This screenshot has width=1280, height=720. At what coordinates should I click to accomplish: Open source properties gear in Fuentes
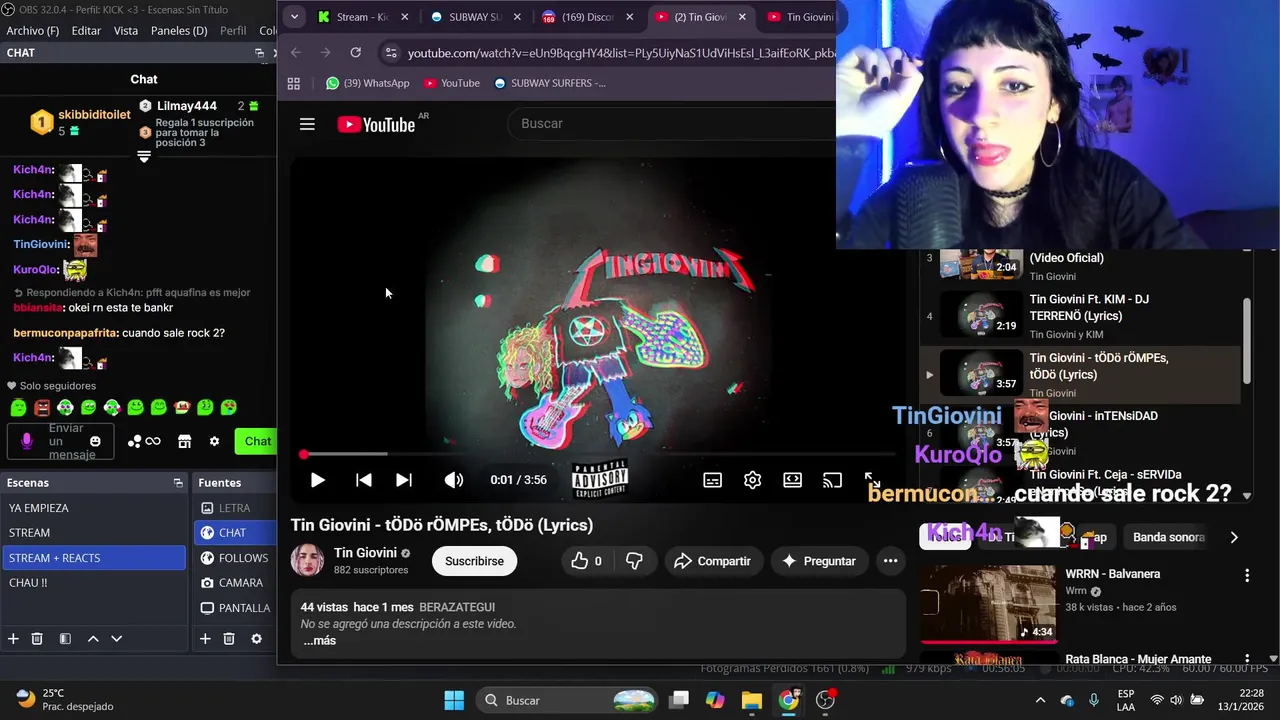(x=256, y=639)
